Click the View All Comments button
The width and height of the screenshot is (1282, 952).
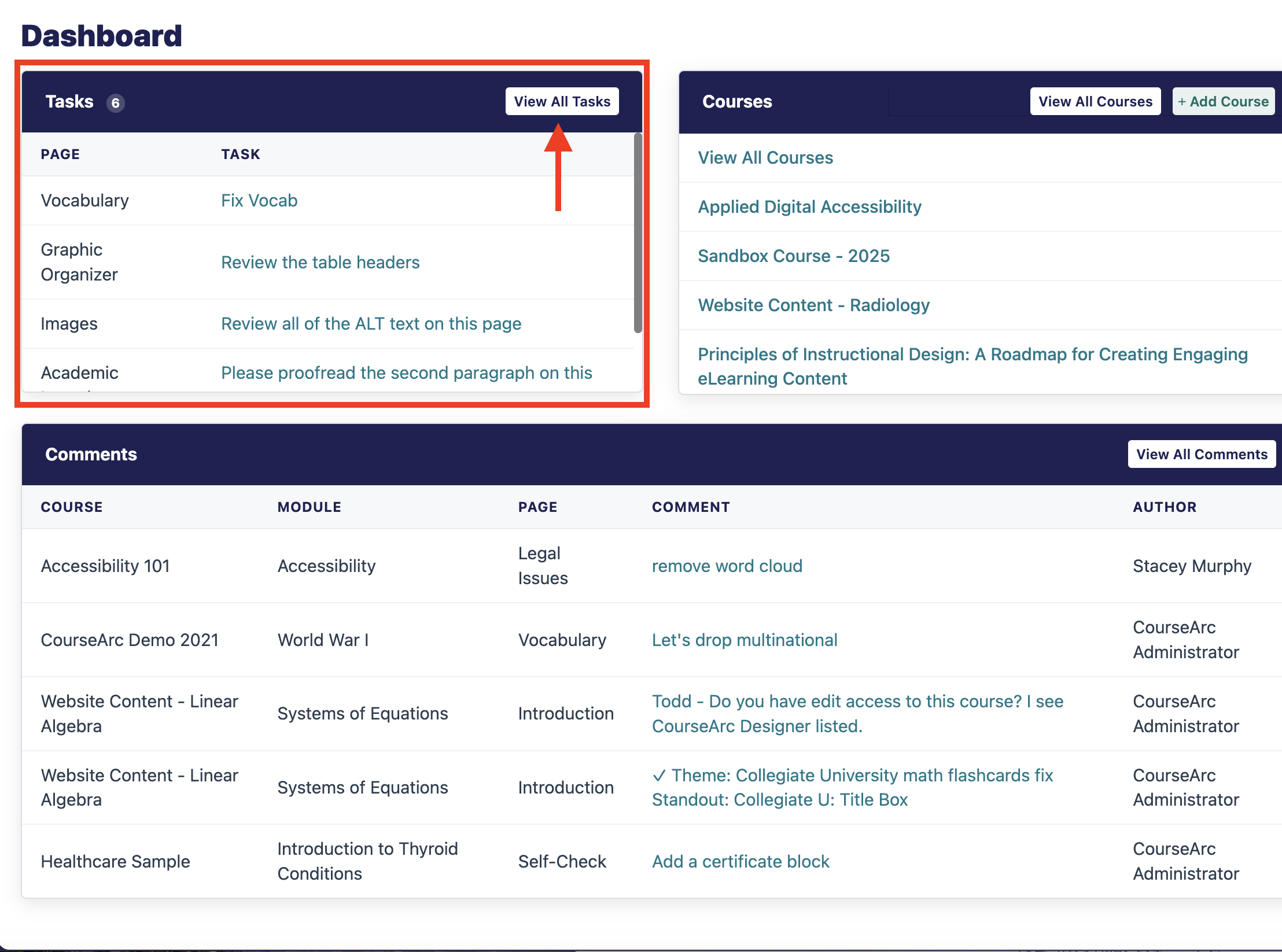point(1202,454)
